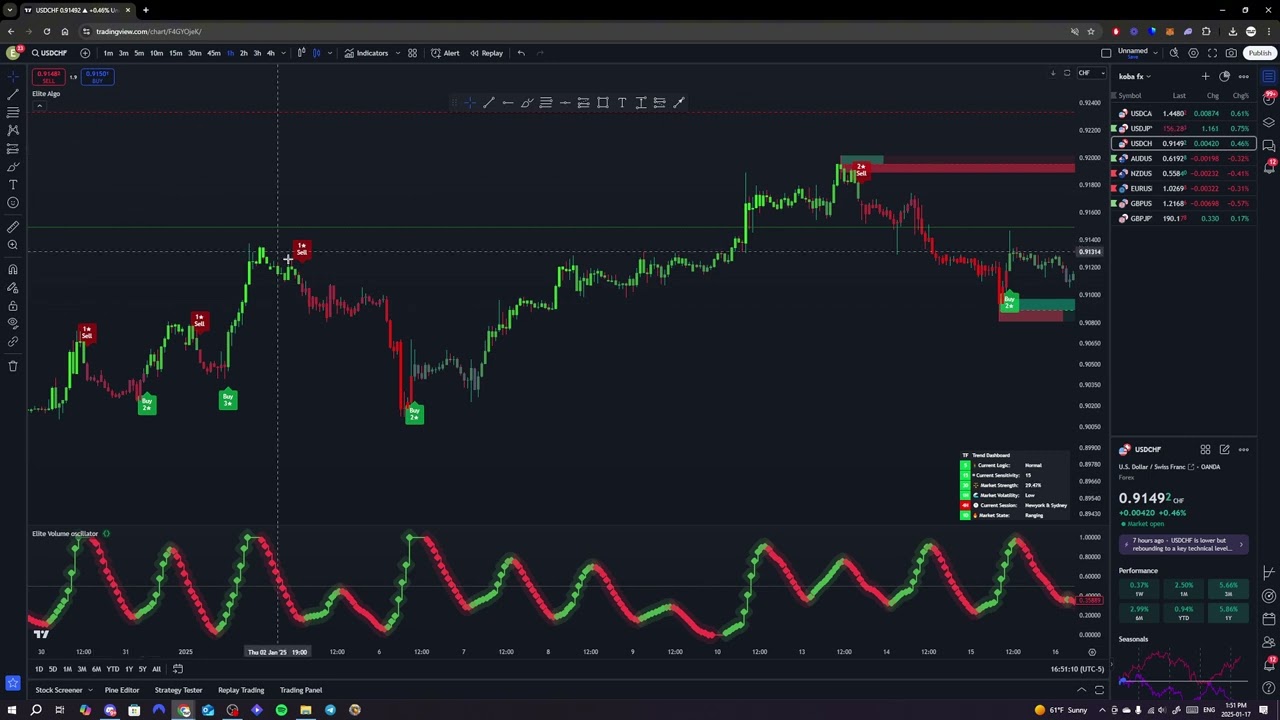Open Spotify from the Windows taskbar

(x=281, y=710)
